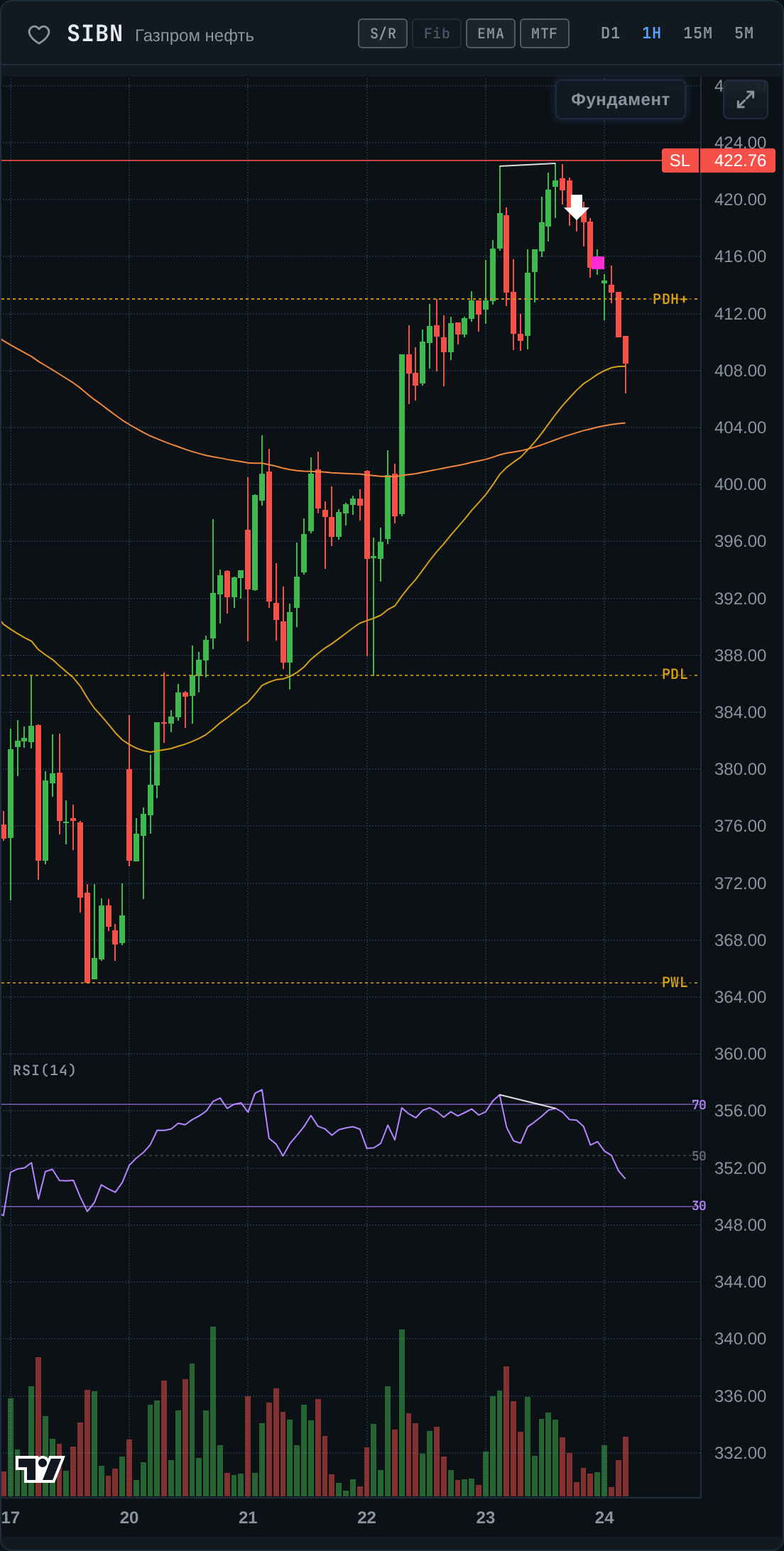Switch to D1 timeframe
The height and width of the screenshot is (1551, 784).
pos(611,33)
